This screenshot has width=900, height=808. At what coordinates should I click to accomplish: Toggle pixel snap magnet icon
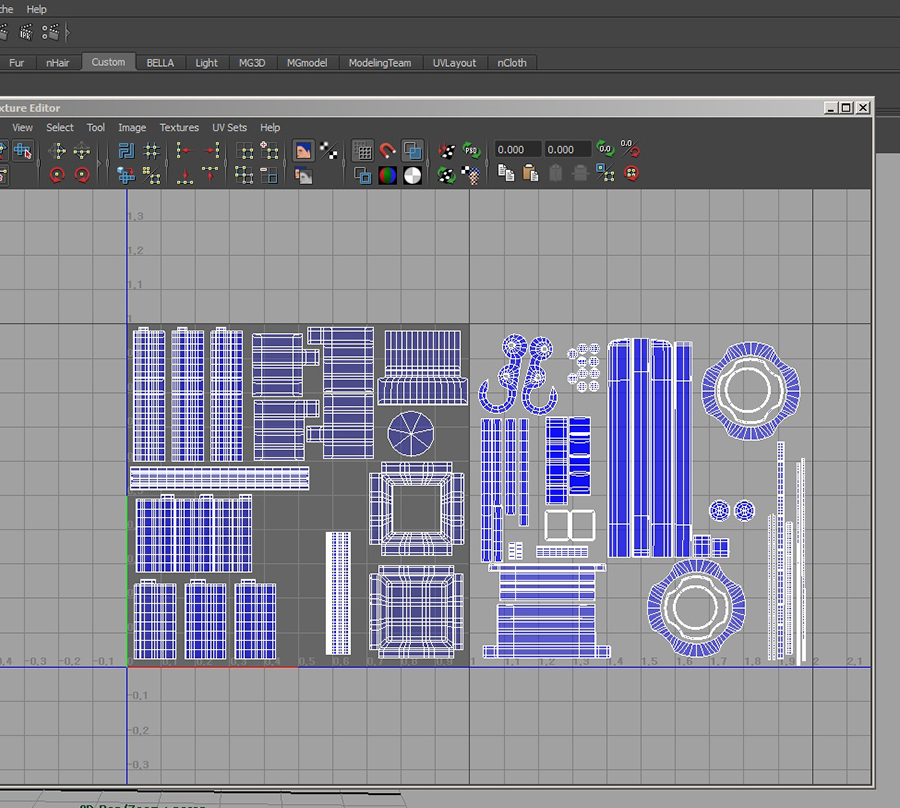pyautogui.click(x=388, y=151)
